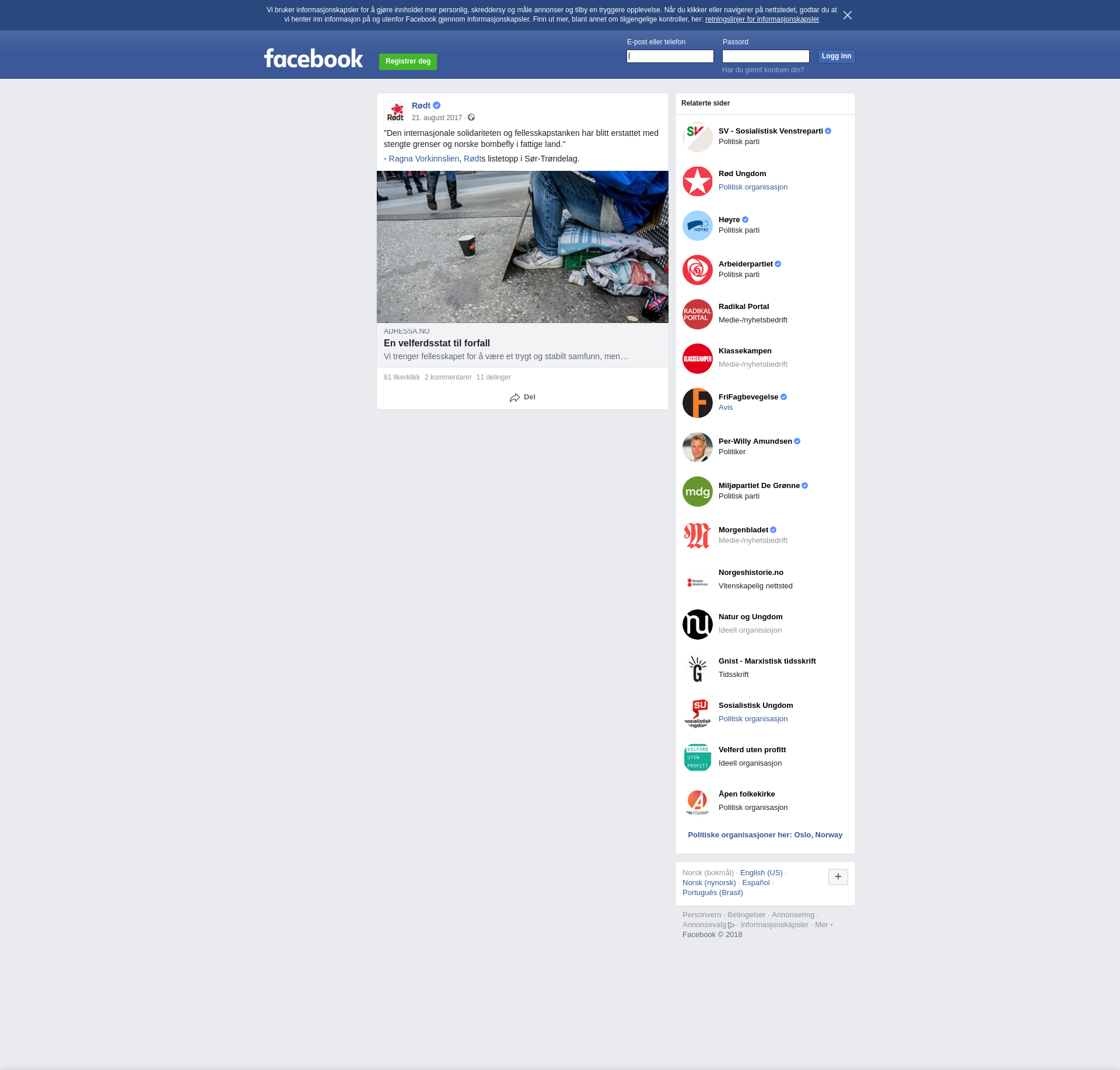
Task: View the 11 delinger link
Action: [494, 377]
